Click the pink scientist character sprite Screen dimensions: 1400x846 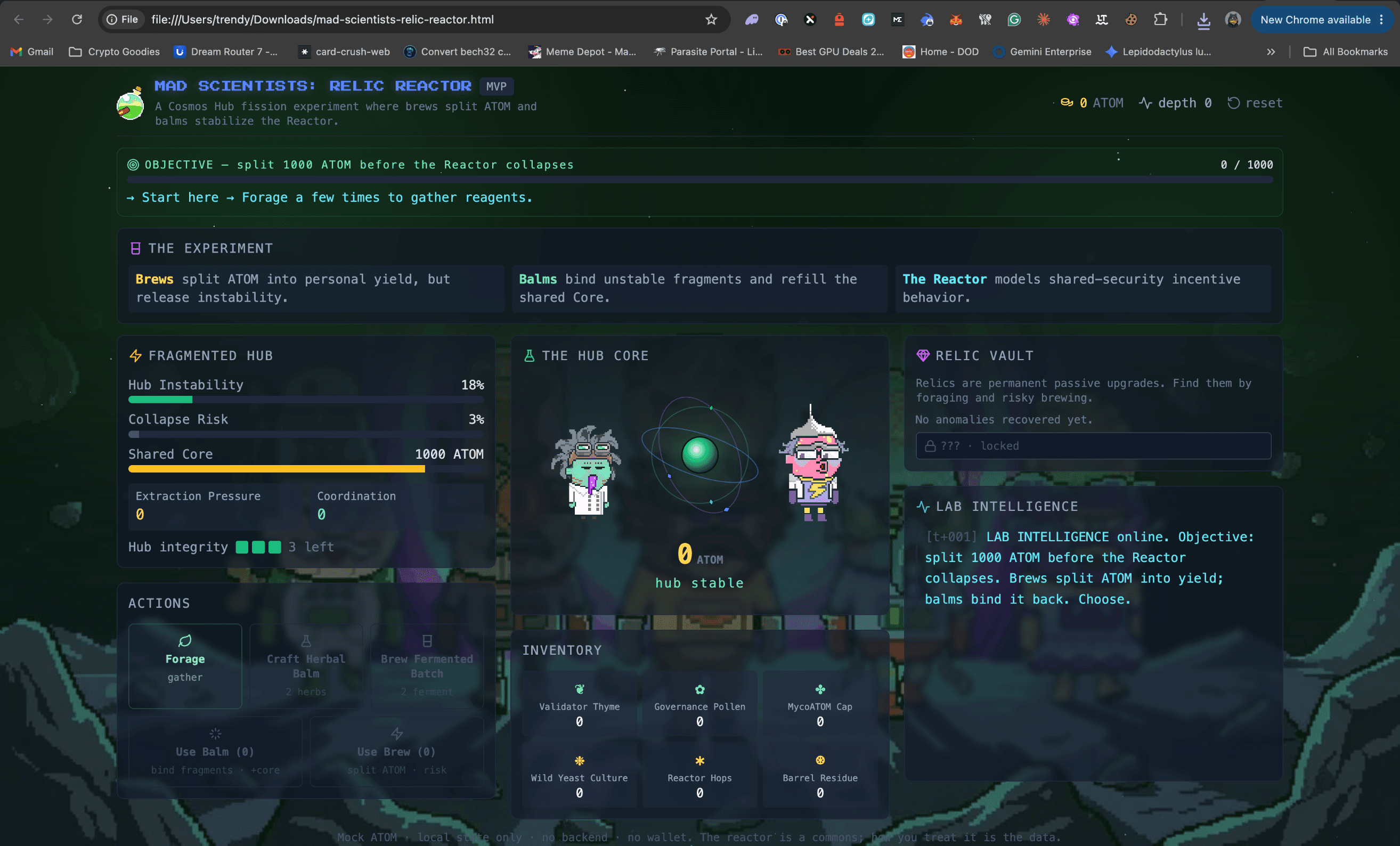pyautogui.click(x=813, y=463)
